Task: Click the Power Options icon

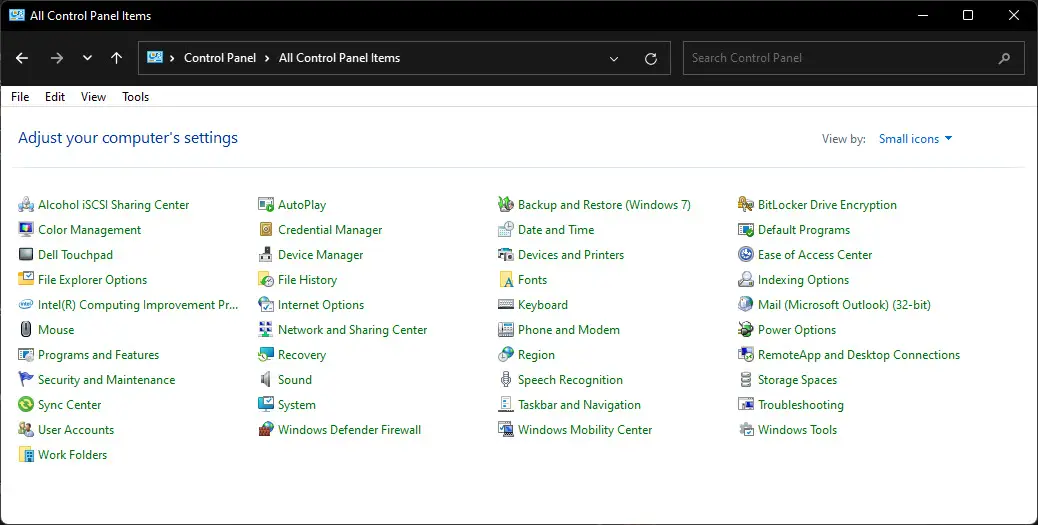Action: click(745, 330)
